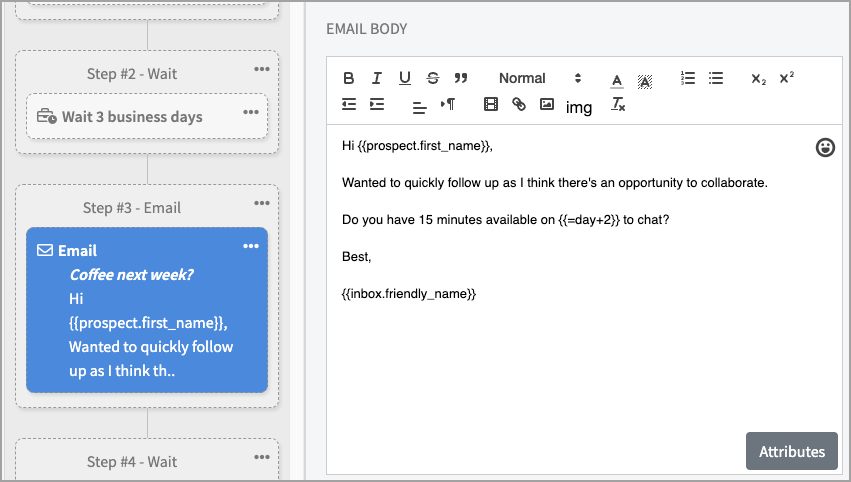Open the text background color picker

click(645, 79)
